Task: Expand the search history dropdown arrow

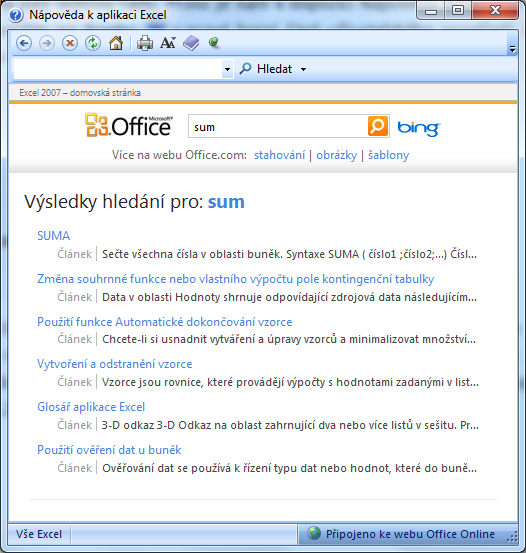Action: click(x=228, y=69)
